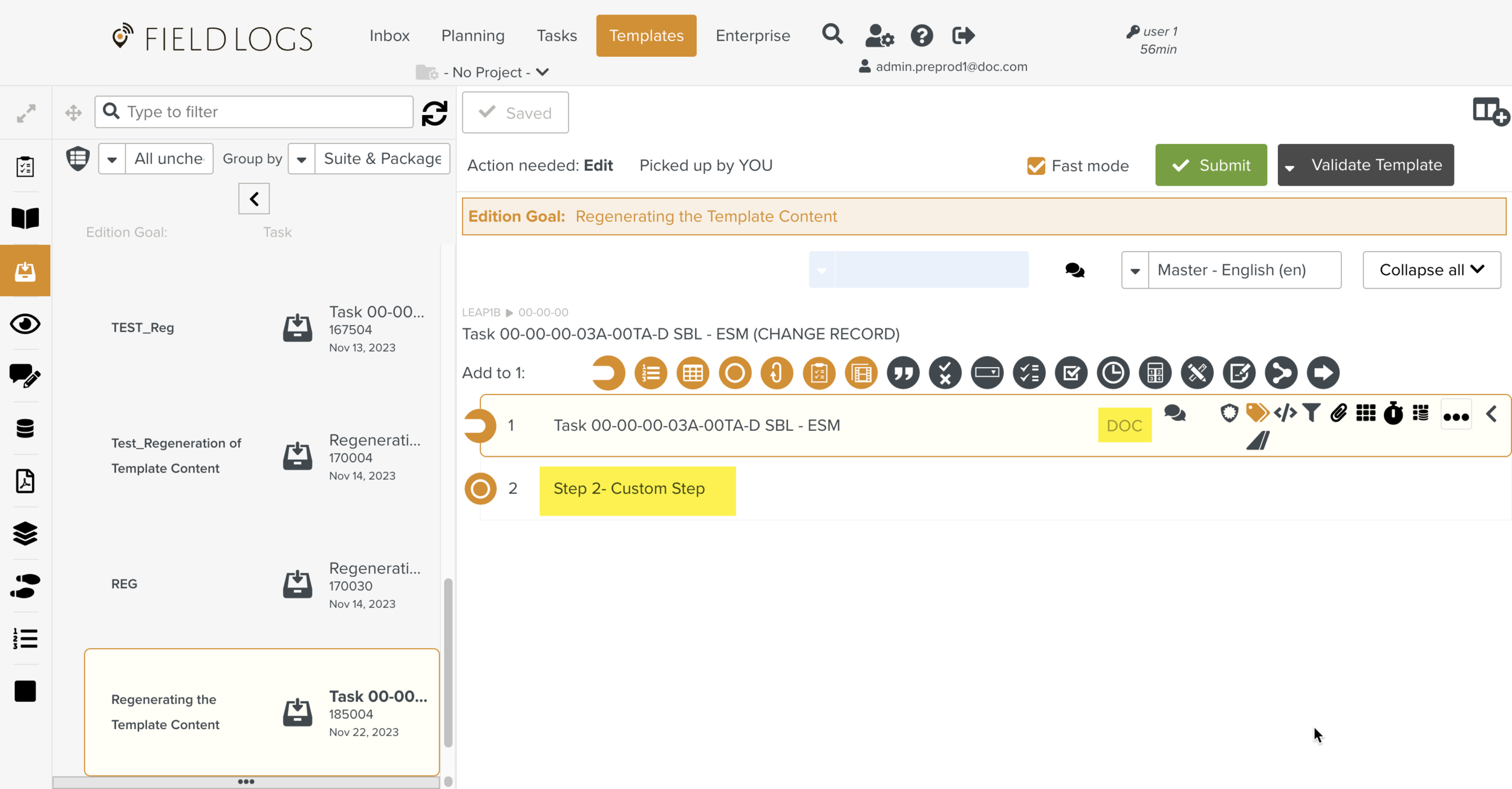Toggle the shield filter icon in list panel
Image resolution: width=1512 pixels, height=789 pixels.
tap(77, 159)
